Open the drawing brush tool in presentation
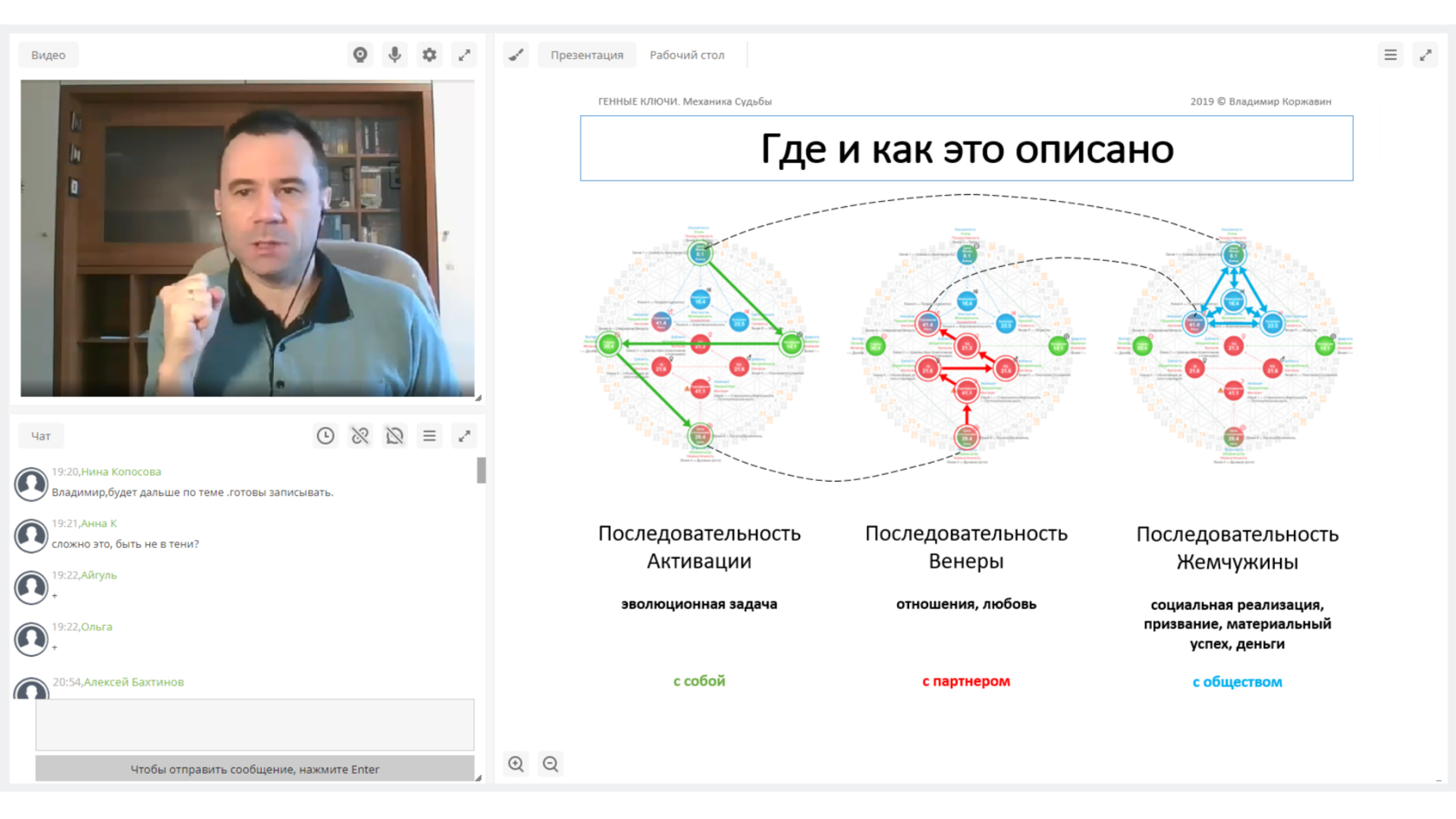Image resolution: width=1456 pixels, height=819 pixels. pos(517,55)
